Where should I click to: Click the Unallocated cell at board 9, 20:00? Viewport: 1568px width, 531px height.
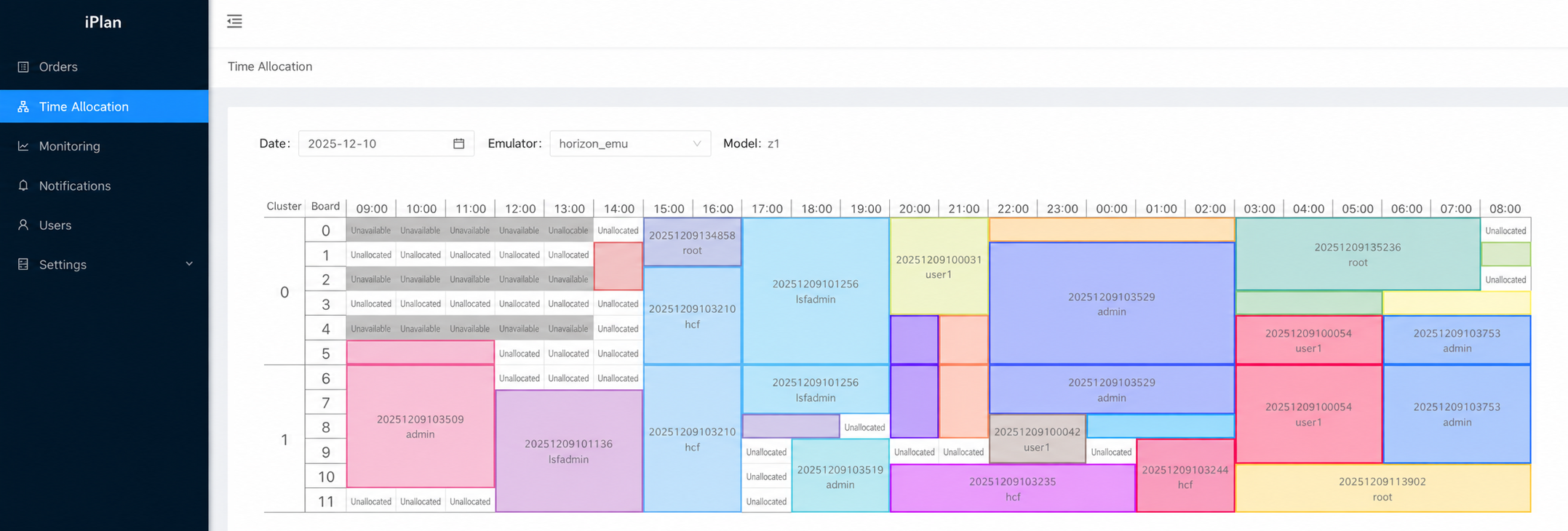[x=914, y=452]
